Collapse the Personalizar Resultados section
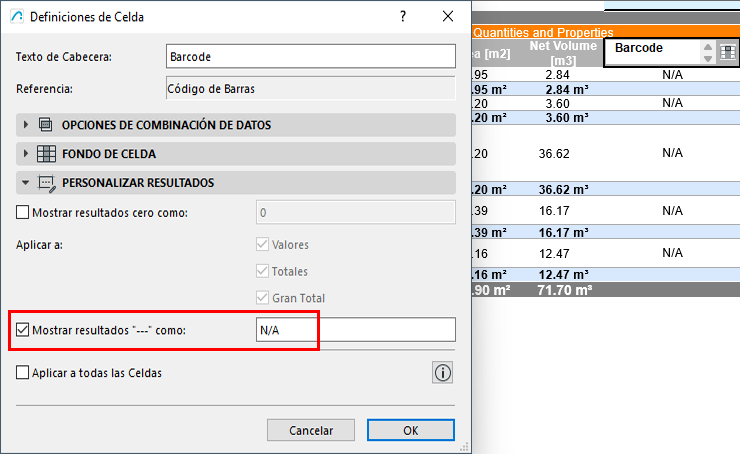The image size is (740, 454). point(26,183)
